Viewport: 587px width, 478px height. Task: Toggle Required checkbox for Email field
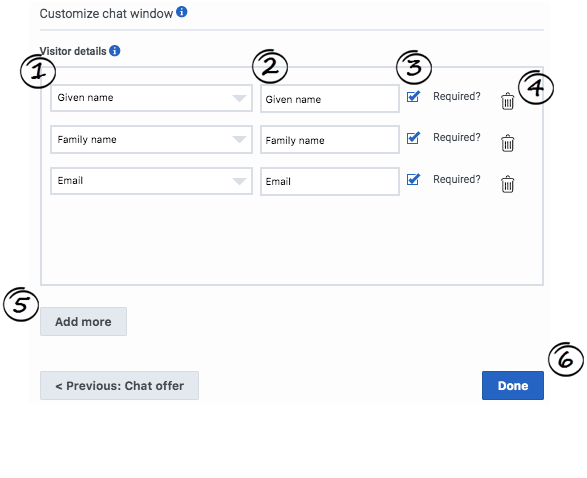(x=413, y=179)
